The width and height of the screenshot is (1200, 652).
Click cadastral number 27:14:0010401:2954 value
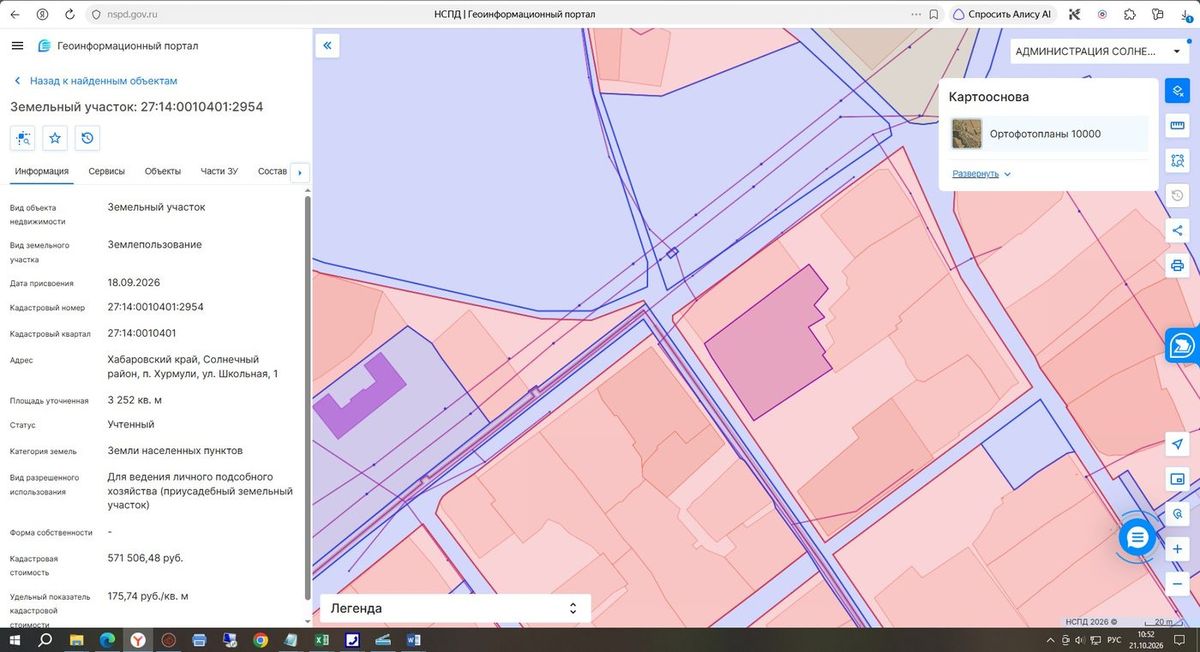(x=155, y=307)
